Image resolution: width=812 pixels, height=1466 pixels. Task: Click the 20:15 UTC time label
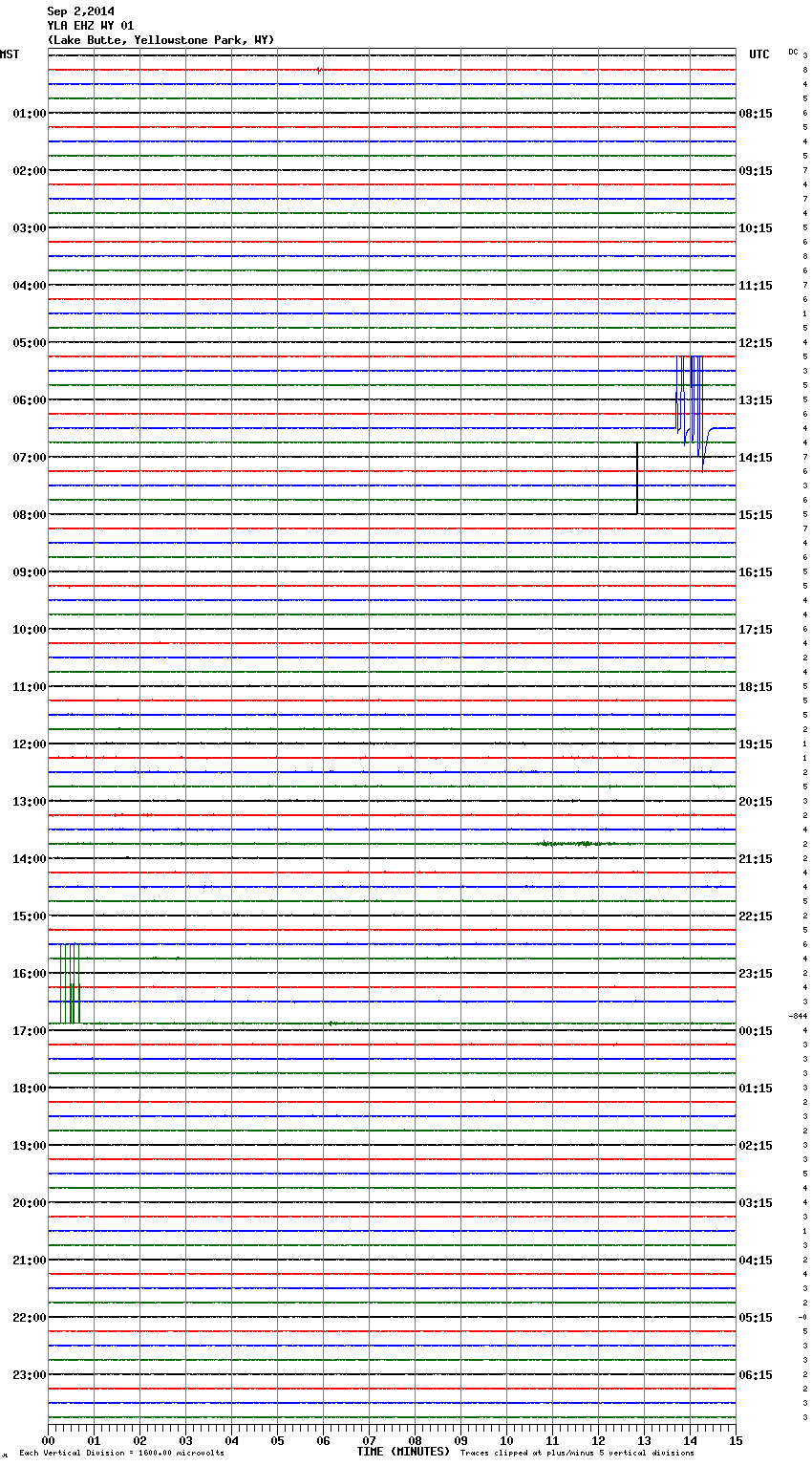(756, 802)
